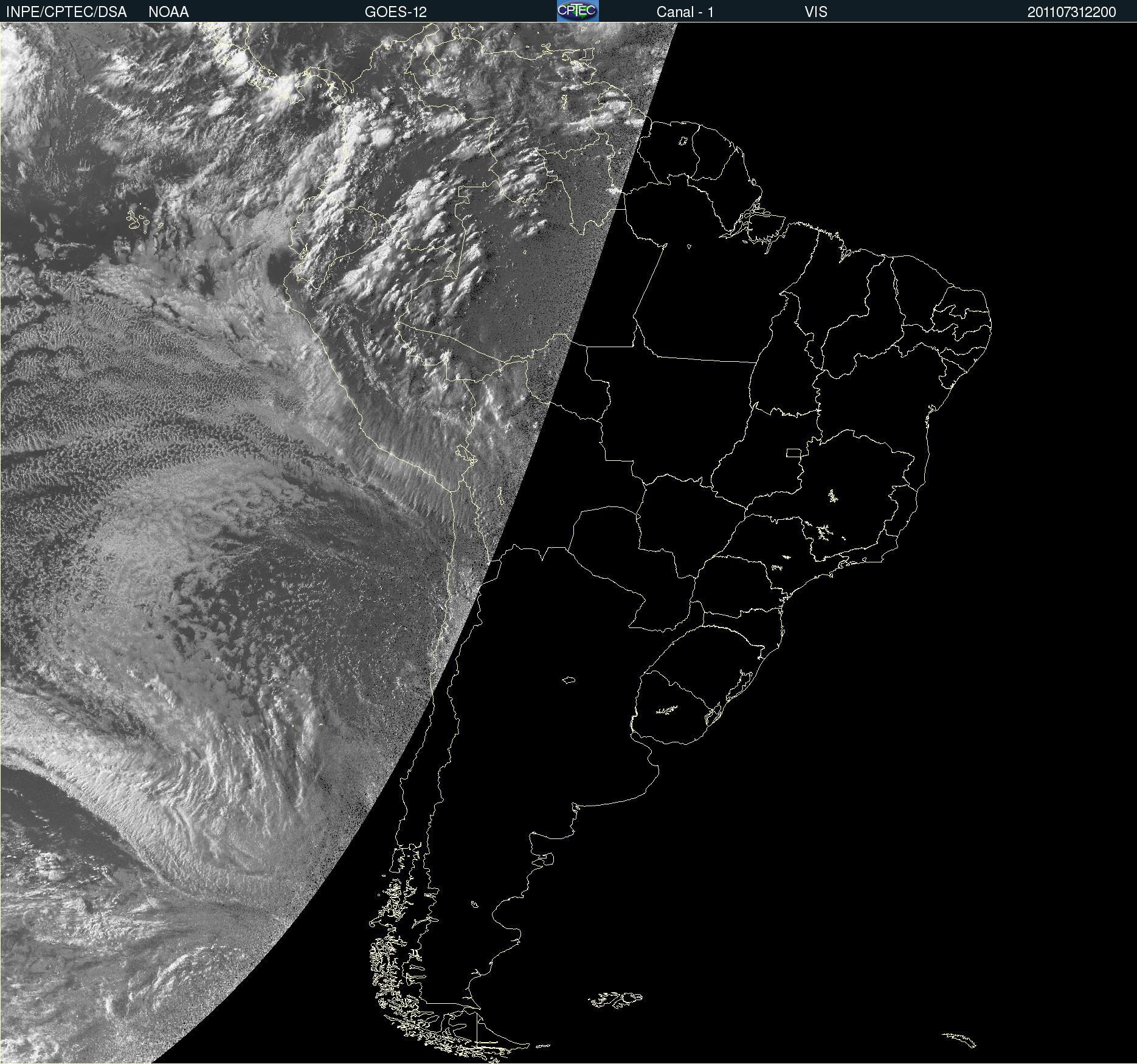
Task: Click the 'Canal - 1' channel label
Action: [685, 12]
